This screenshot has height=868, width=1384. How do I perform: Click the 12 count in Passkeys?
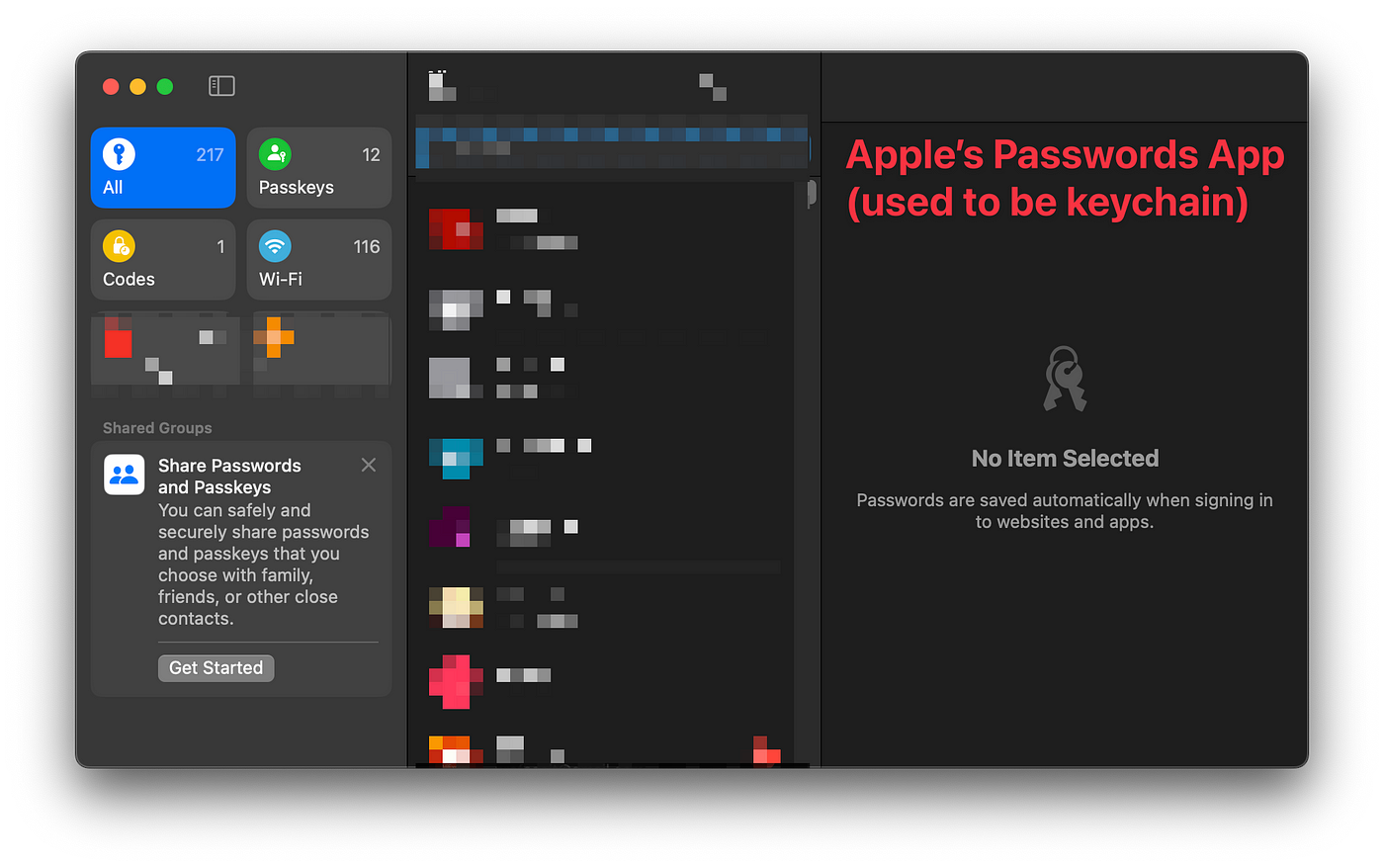click(x=371, y=155)
